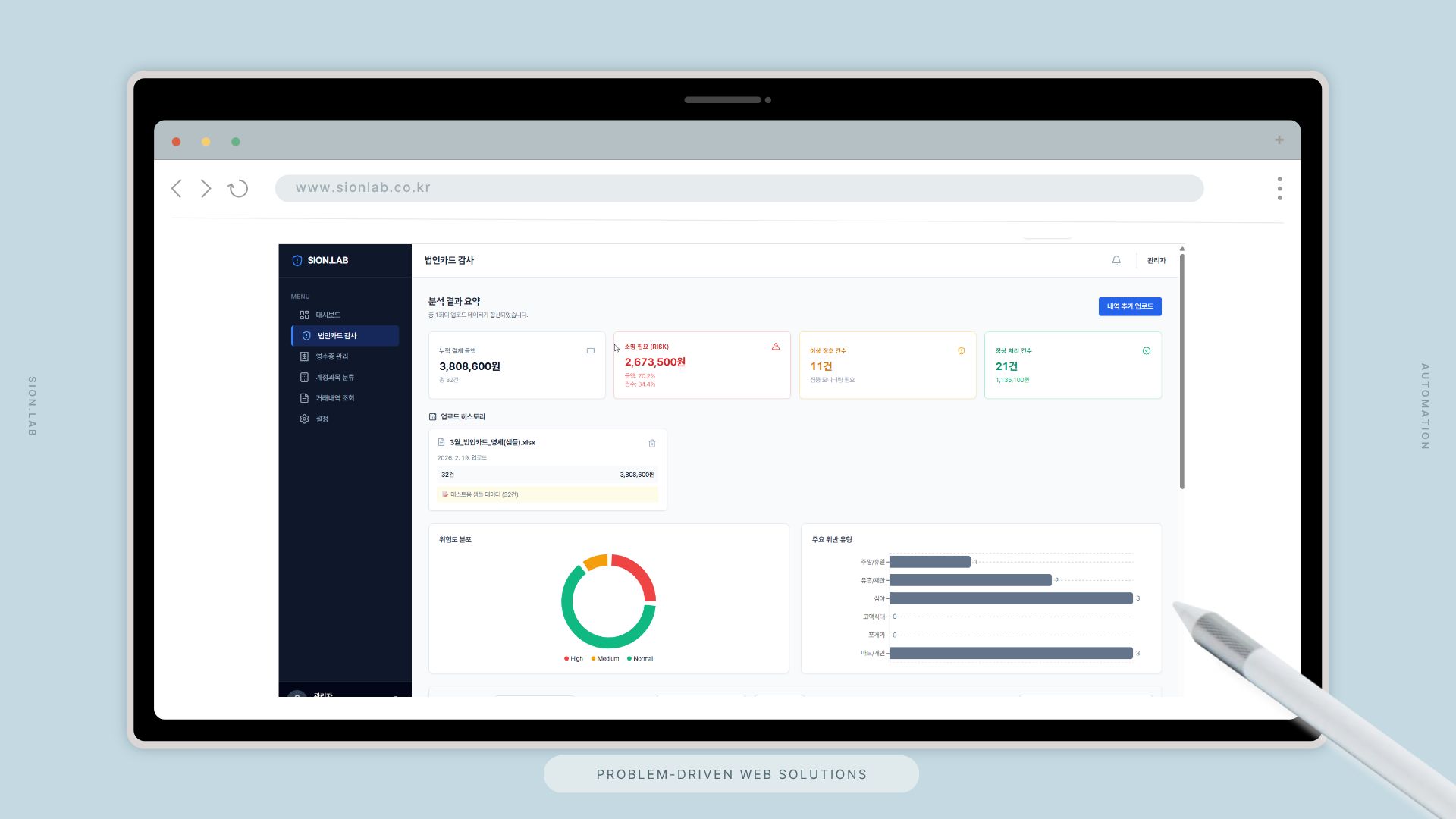
Task: Click the red warning triangle on RISK card
Action: [775, 347]
